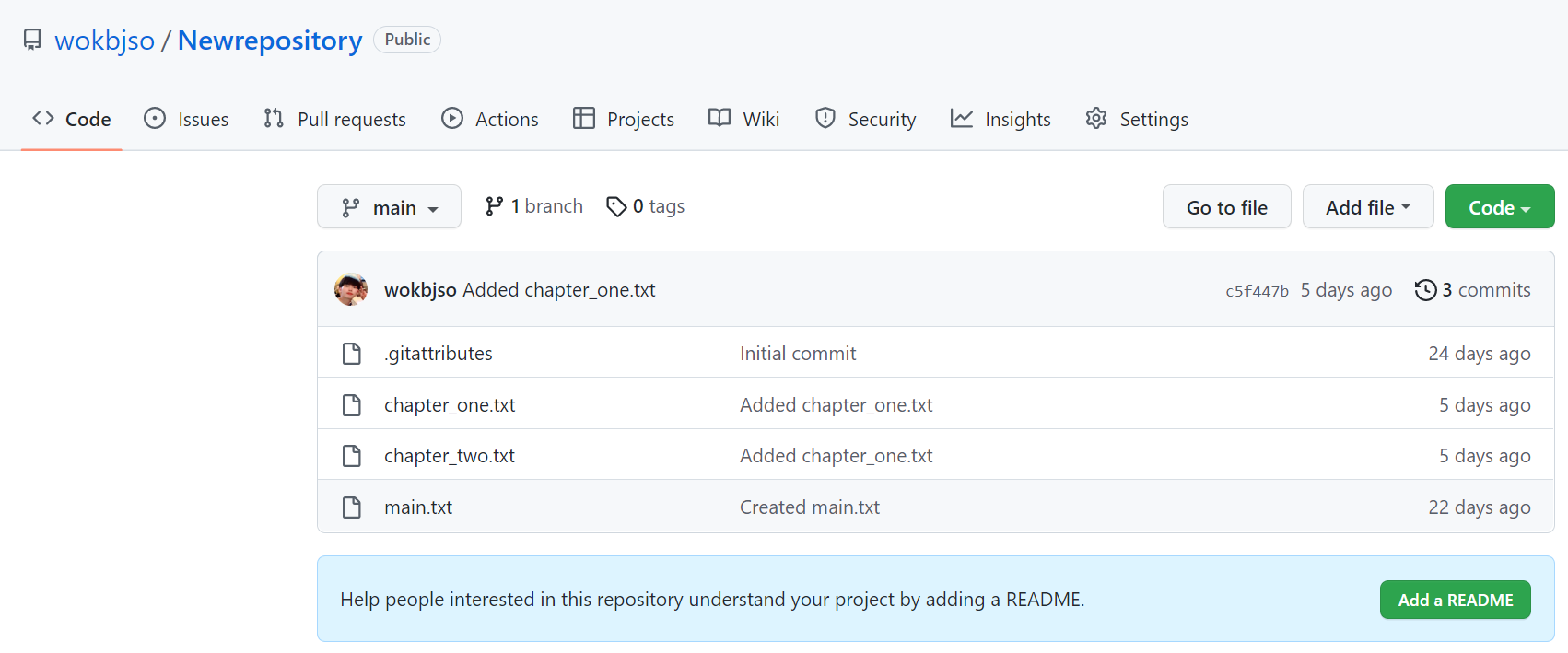1568x653 pixels.
Task: Open the Pull requests tab
Action: click(334, 119)
